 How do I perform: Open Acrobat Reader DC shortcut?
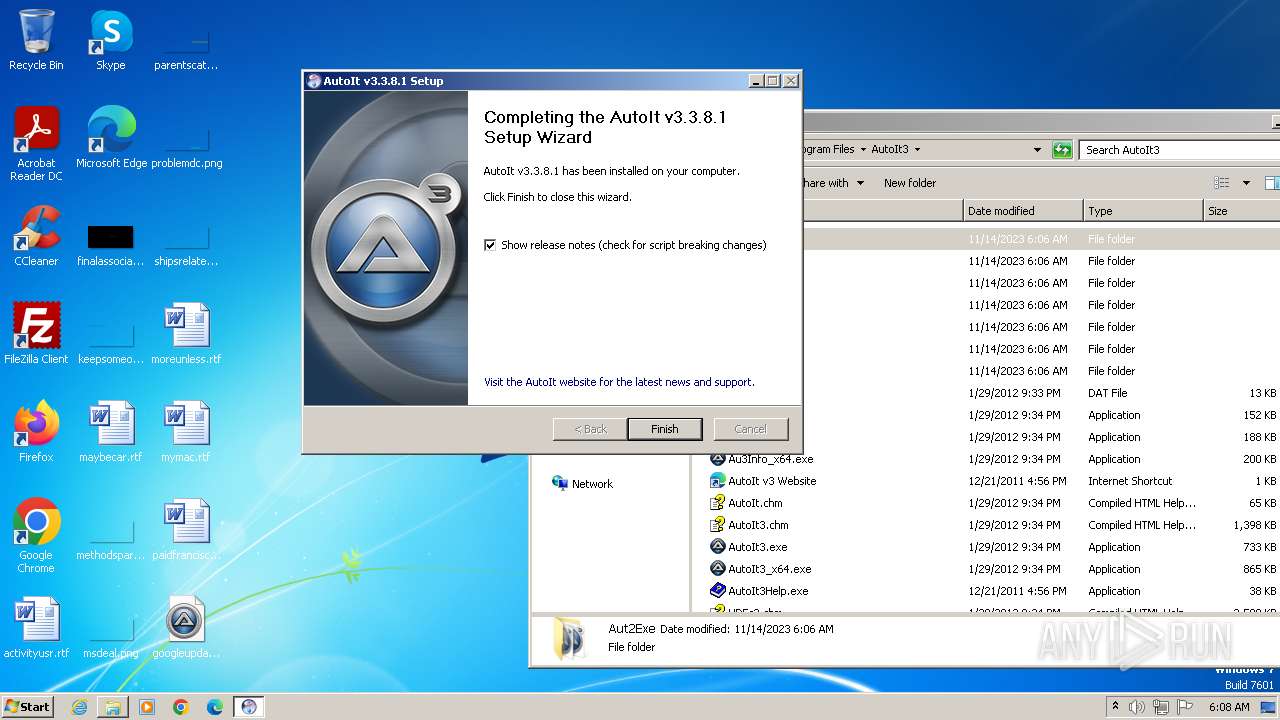point(36,144)
